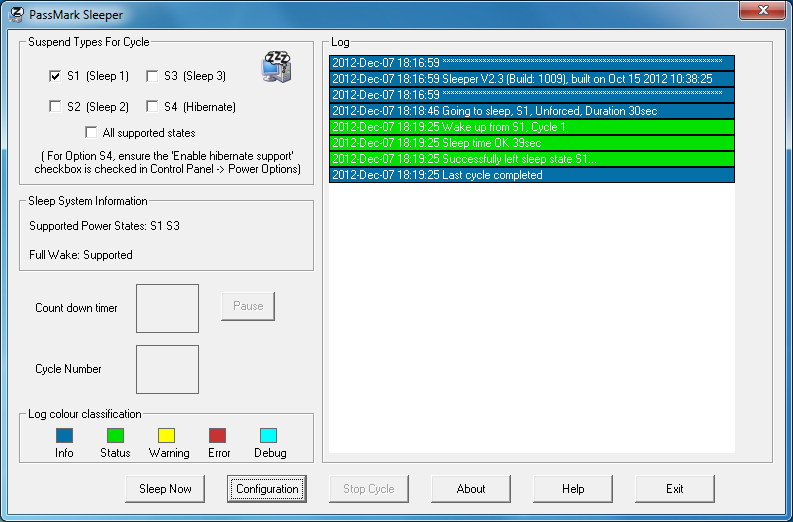
Task: Check the S4 (Hibernate) option
Action: pyautogui.click(x=152, y=106)
